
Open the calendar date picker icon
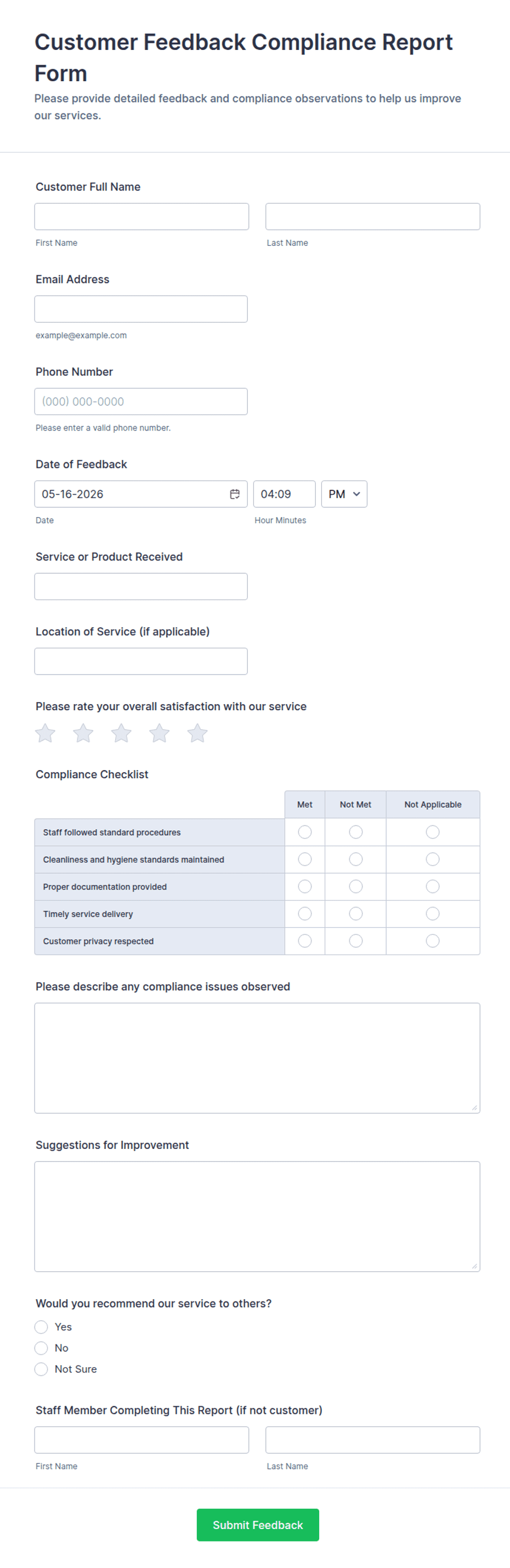234,494
